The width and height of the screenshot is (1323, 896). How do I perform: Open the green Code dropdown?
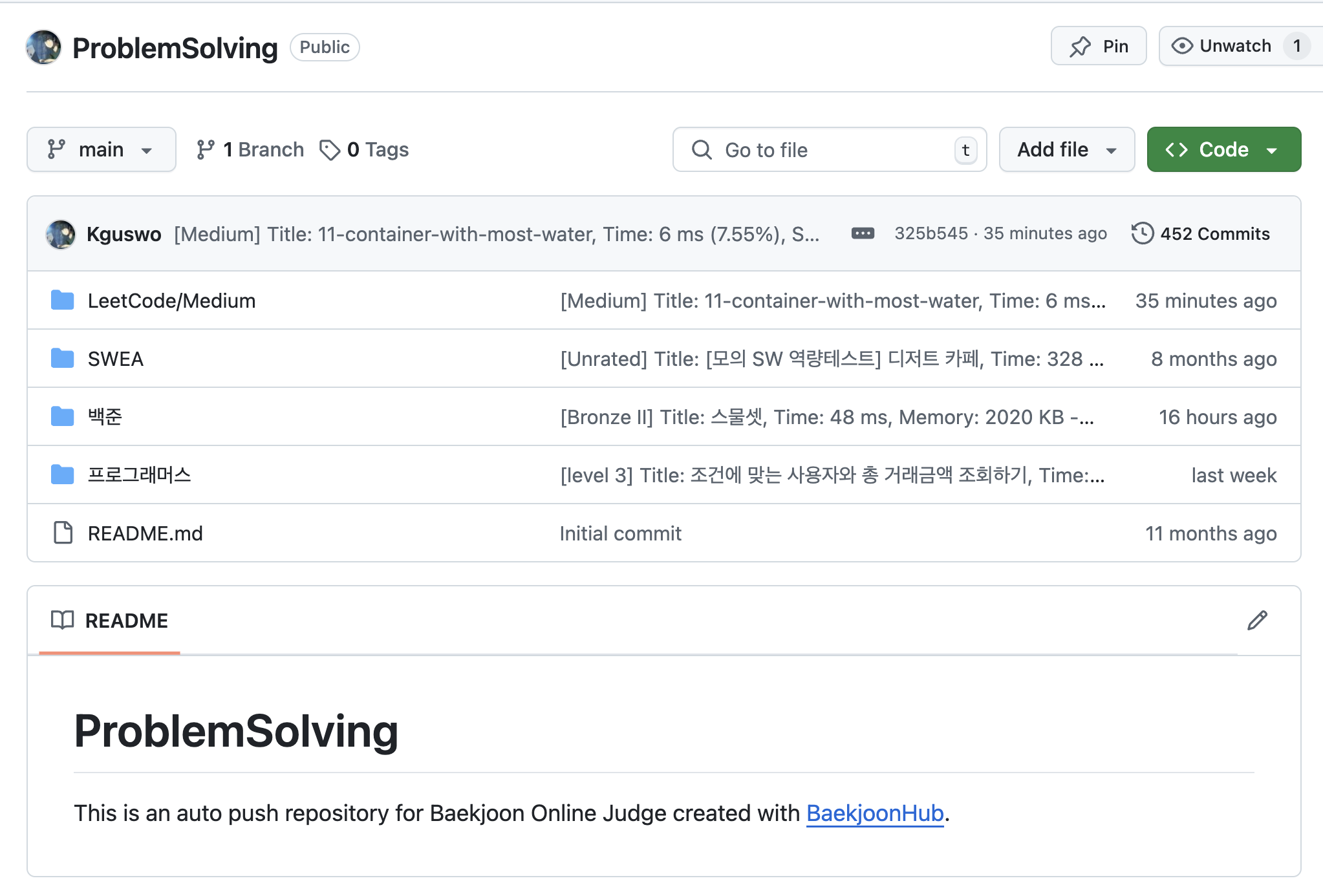point(1223,149)
